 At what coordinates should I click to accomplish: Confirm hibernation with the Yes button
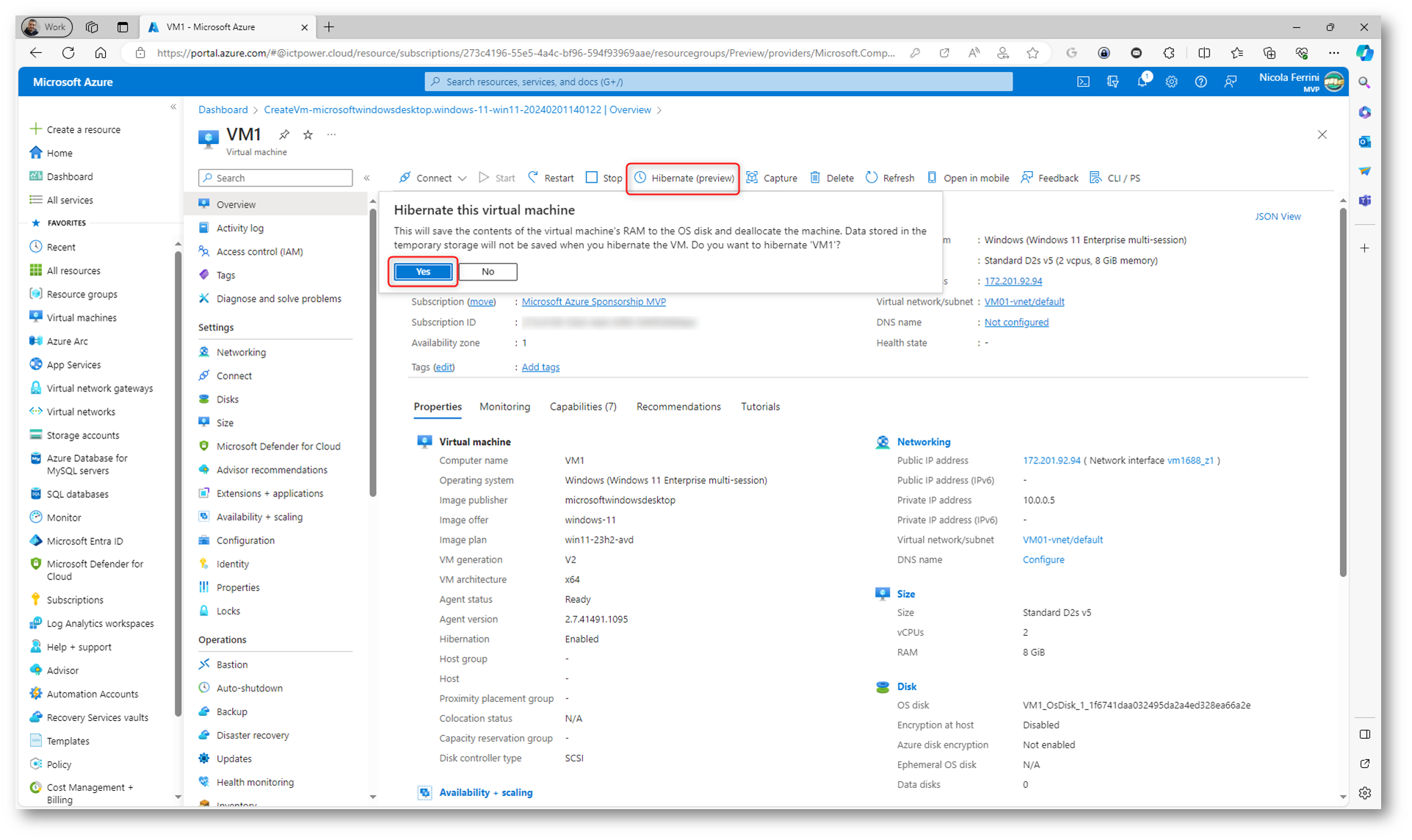click(423, 272)
